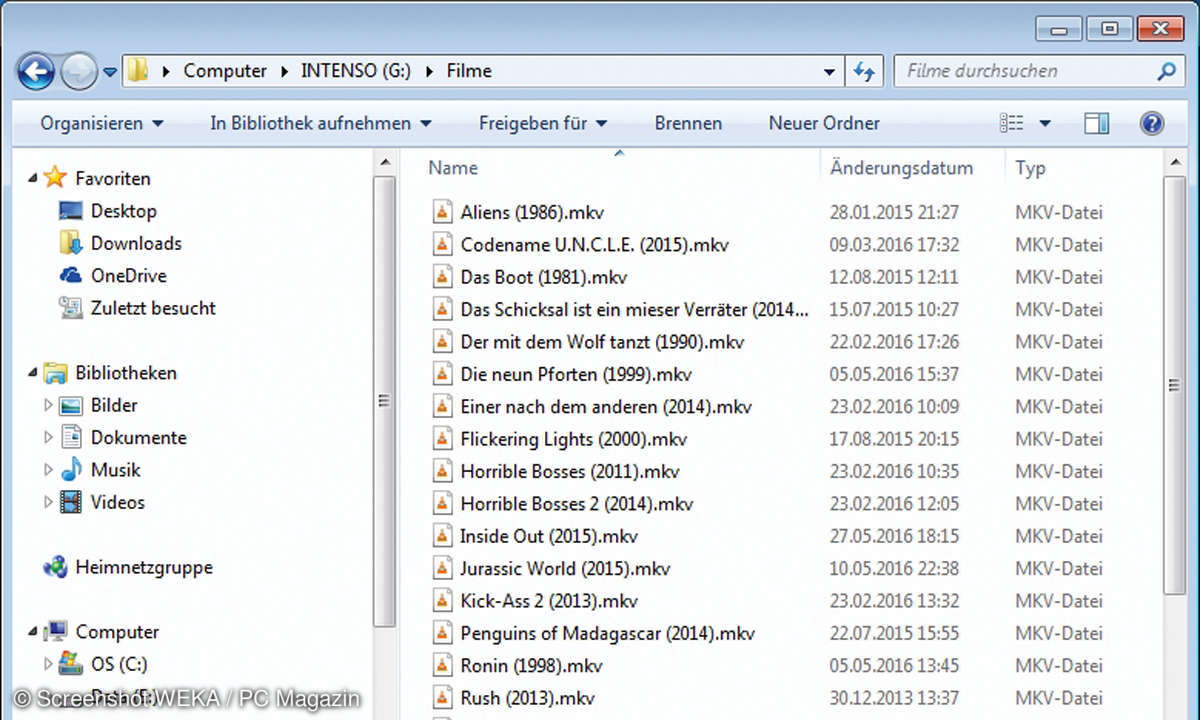The width and height of the screenshot is (1200, 720).
Task: Select file Rush (2013).mkv
Action: [x=527, y=698]
